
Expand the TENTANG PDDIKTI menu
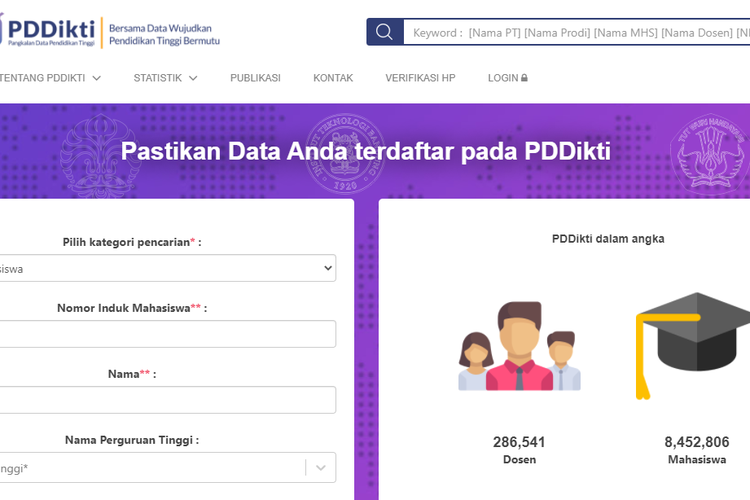pos(50,78)
